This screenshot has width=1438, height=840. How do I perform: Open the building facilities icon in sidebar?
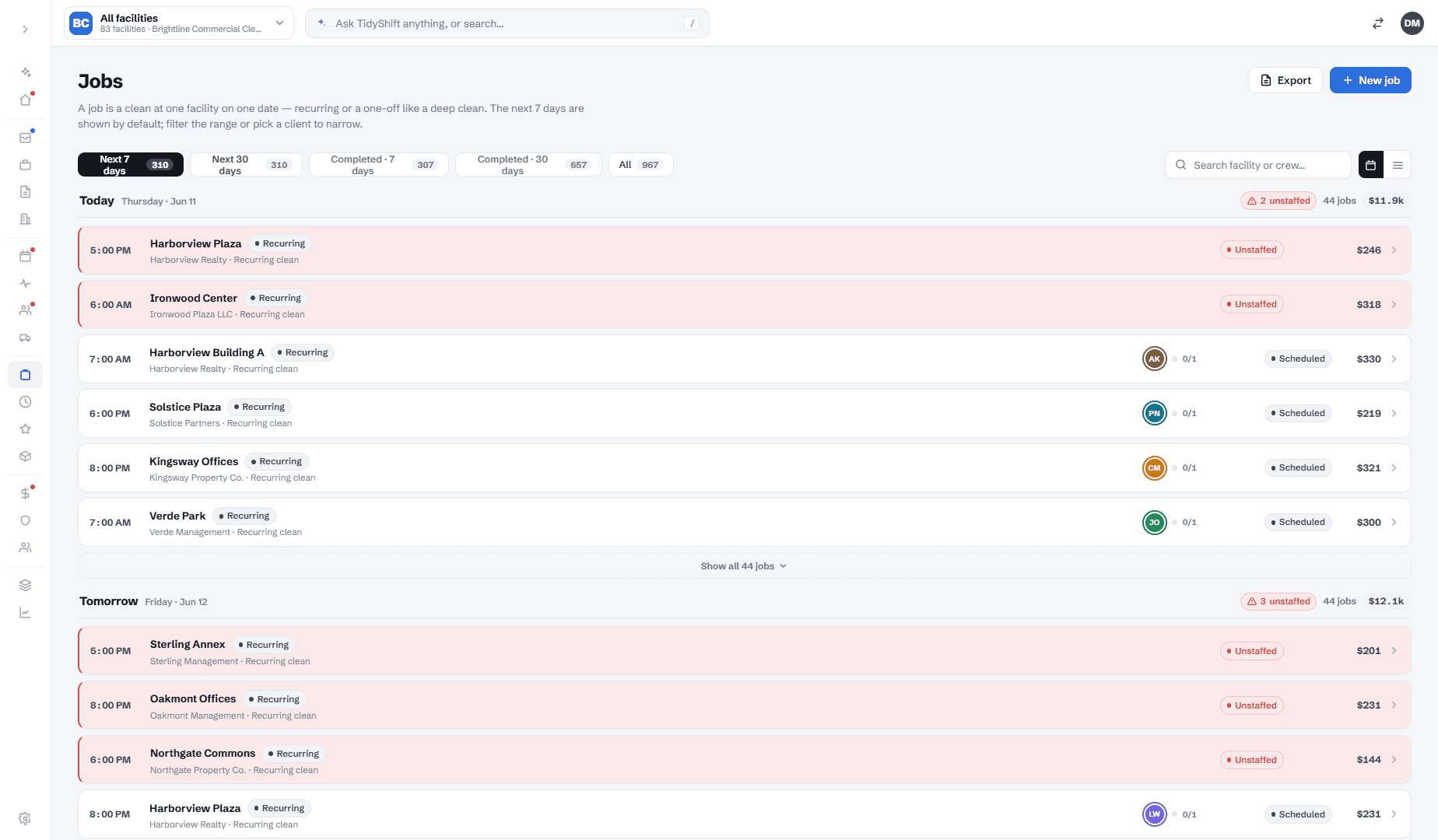25,219
